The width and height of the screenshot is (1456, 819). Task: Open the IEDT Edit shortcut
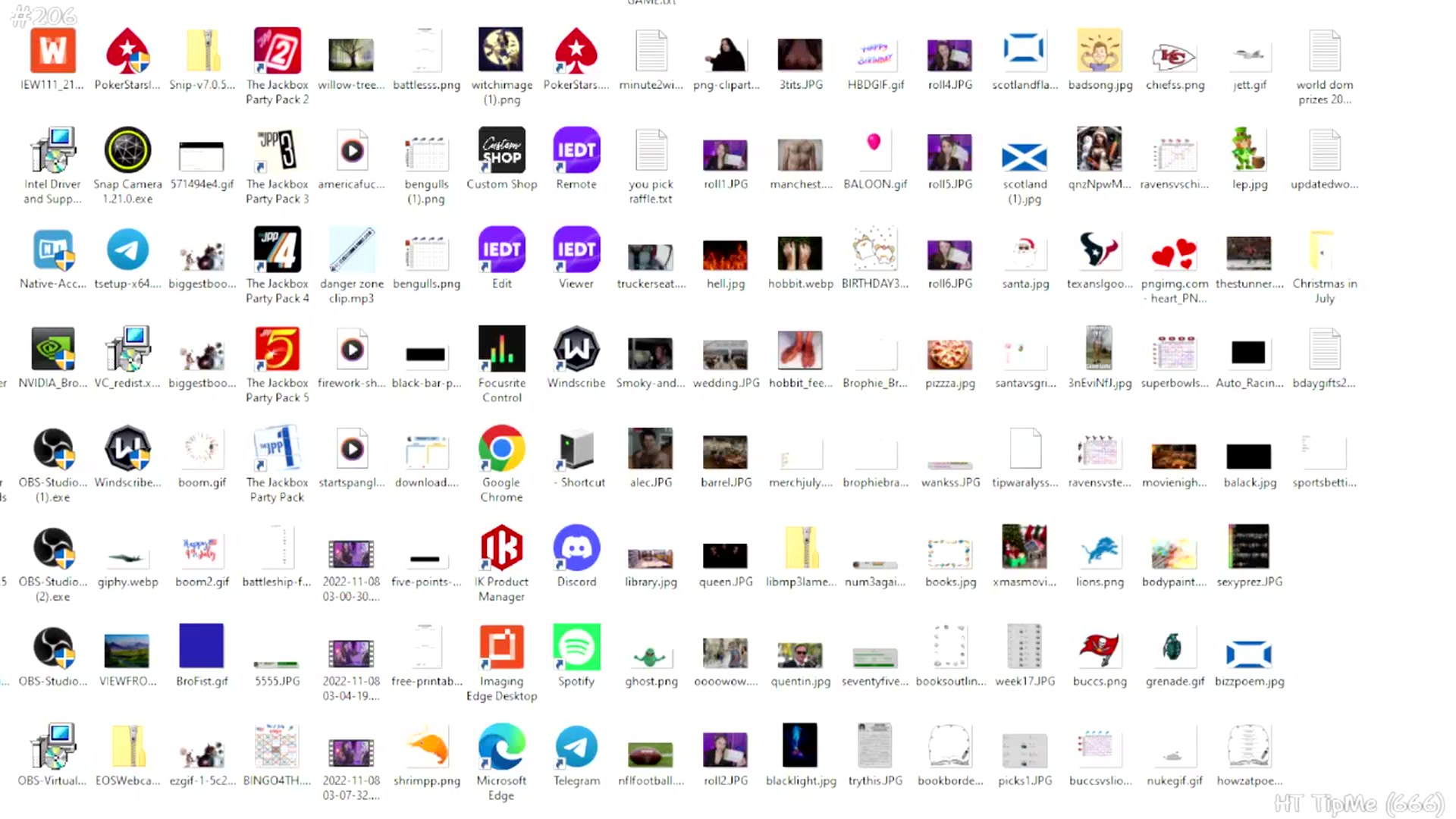click(x=501, y=249)
